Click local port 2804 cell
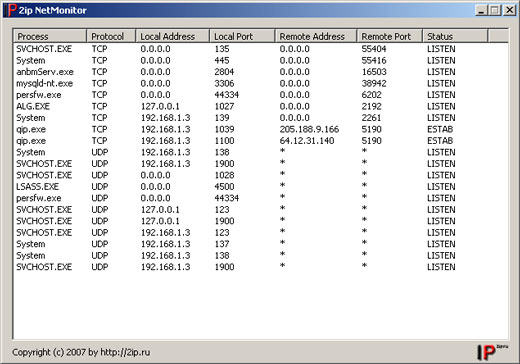 (224, 72)
